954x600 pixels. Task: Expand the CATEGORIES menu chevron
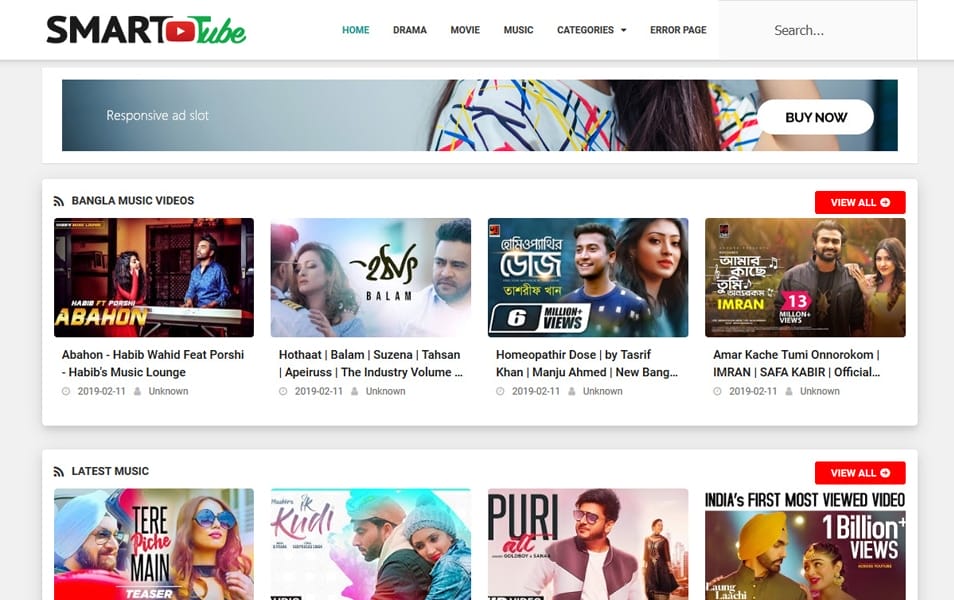(x=624, y=30)
